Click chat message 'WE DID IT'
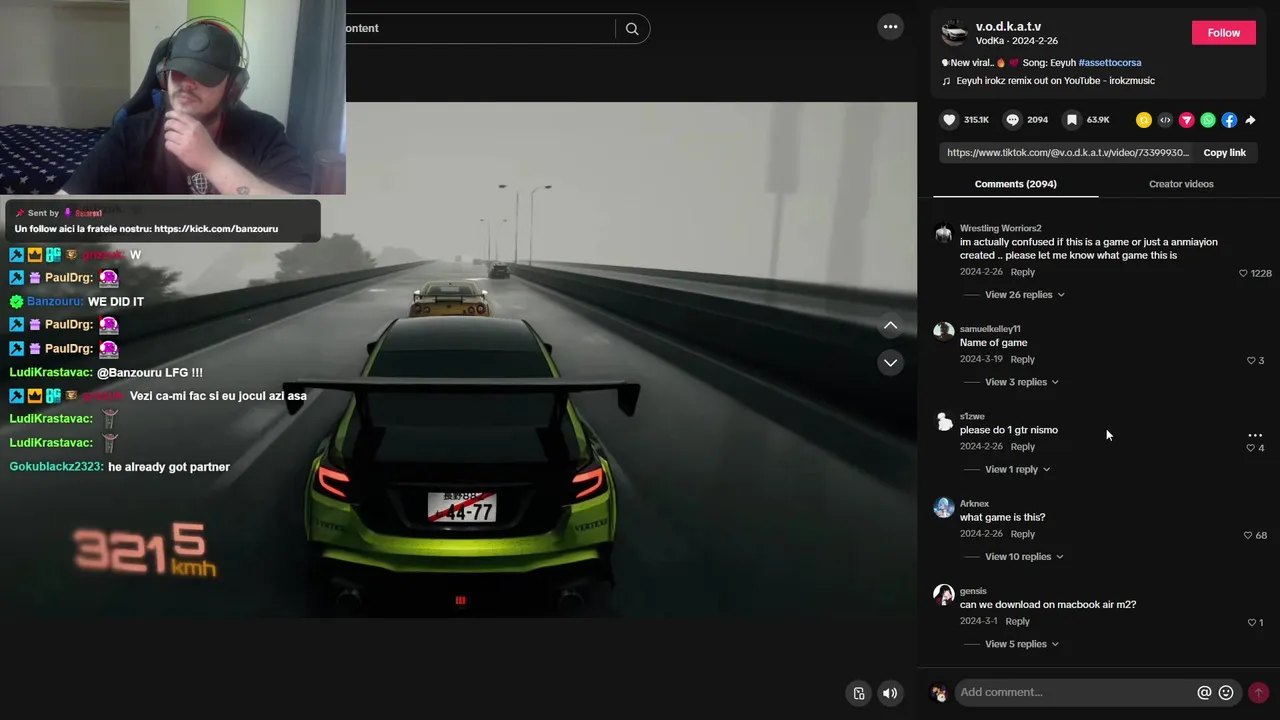The image size is (1280, 720). [116, 302]
